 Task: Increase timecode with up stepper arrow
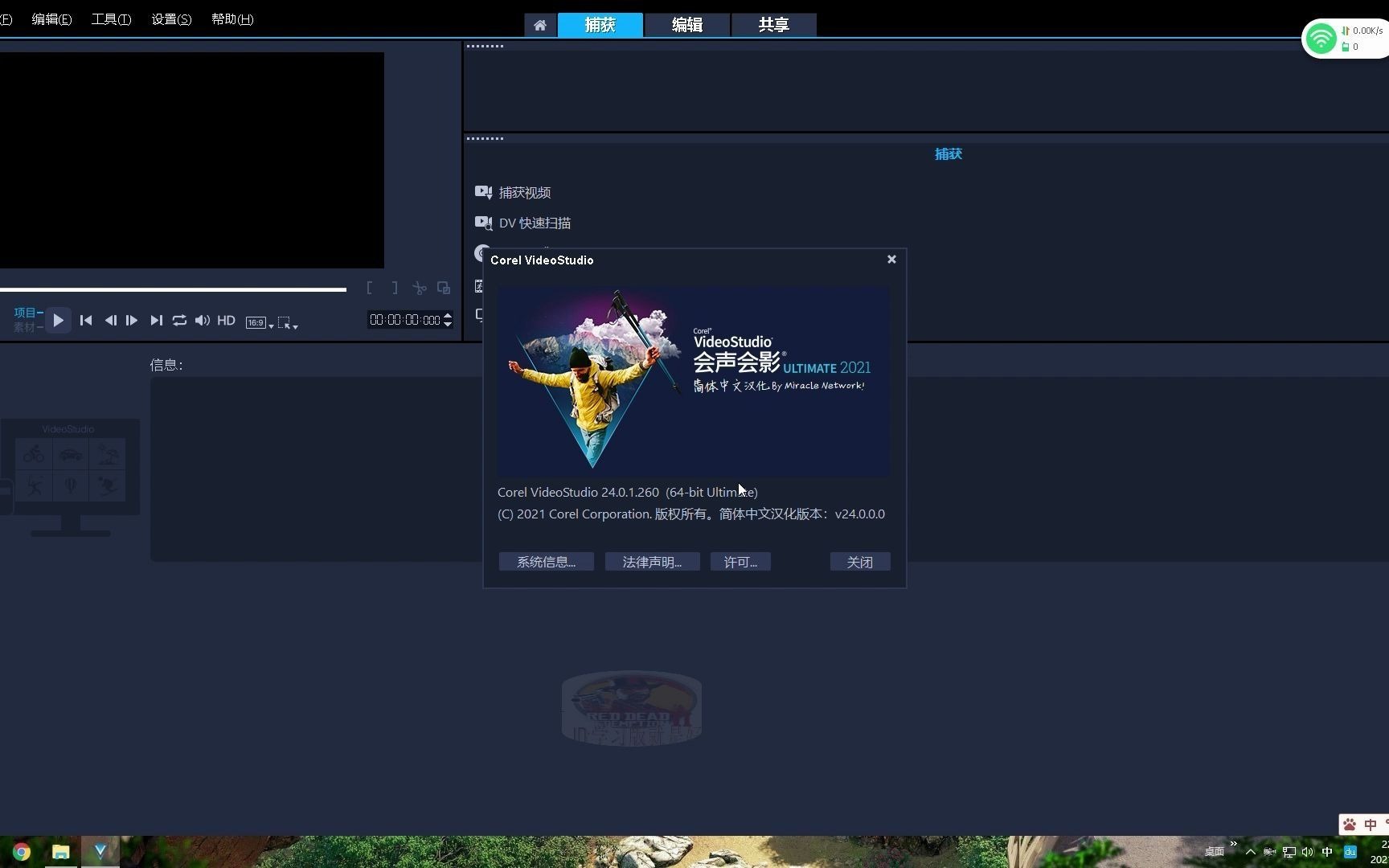click(x=448, y=316)
